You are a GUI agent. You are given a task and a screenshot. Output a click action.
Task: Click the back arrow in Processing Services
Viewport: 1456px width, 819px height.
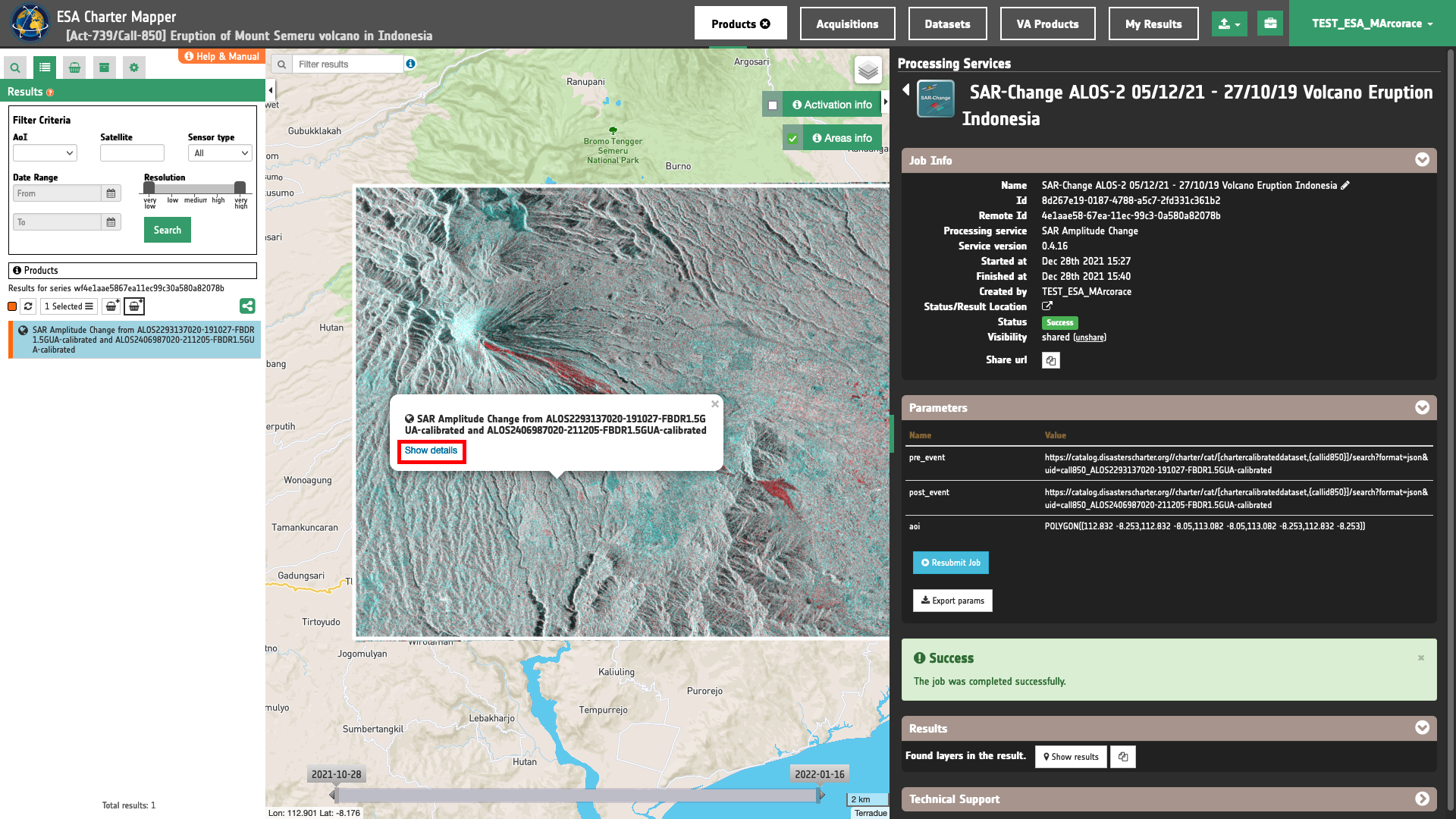(x=906, y=90)
